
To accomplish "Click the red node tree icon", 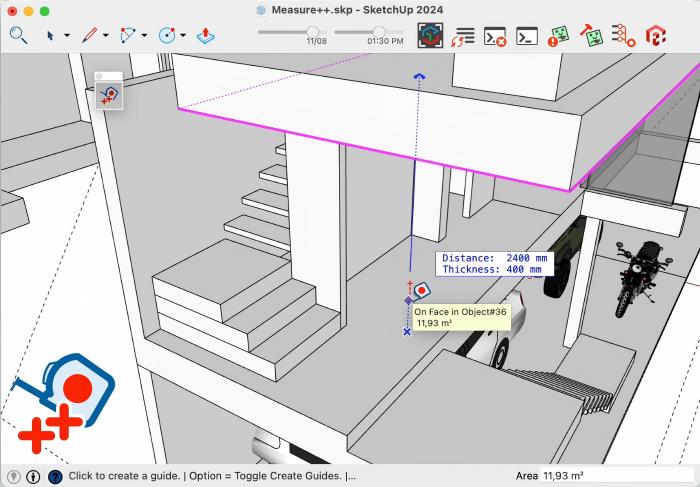I will [x=623, y=36].
